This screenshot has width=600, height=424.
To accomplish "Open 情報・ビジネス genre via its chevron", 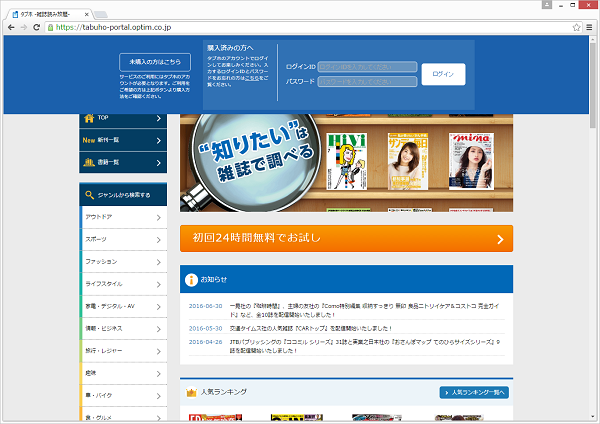I will click(x=158, y=329).
